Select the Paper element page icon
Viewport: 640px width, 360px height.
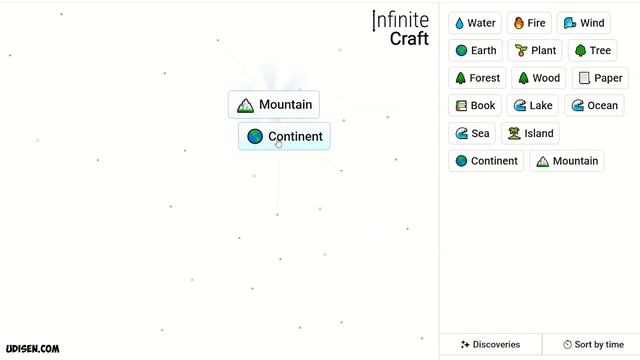pos(584,78)
